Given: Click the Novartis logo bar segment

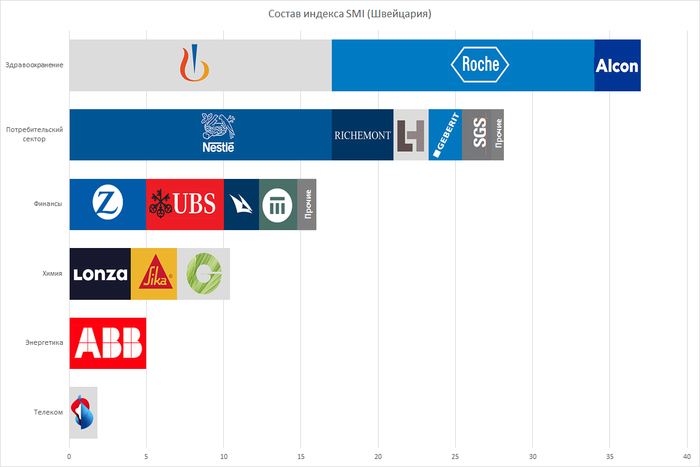Looking at the screenshot, I should click(200, 65).
